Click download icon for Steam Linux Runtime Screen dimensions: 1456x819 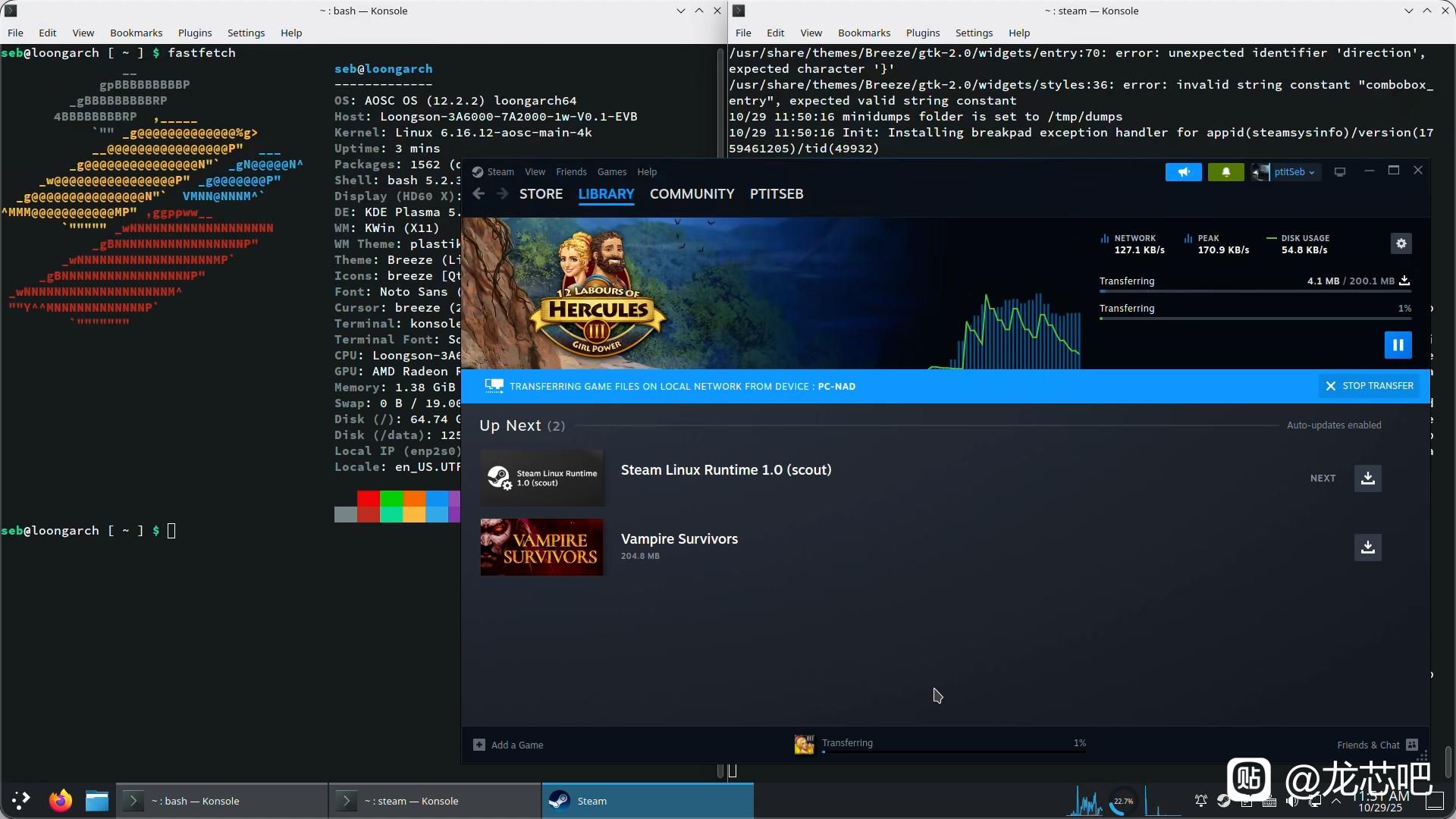(x=1367, y=479)
